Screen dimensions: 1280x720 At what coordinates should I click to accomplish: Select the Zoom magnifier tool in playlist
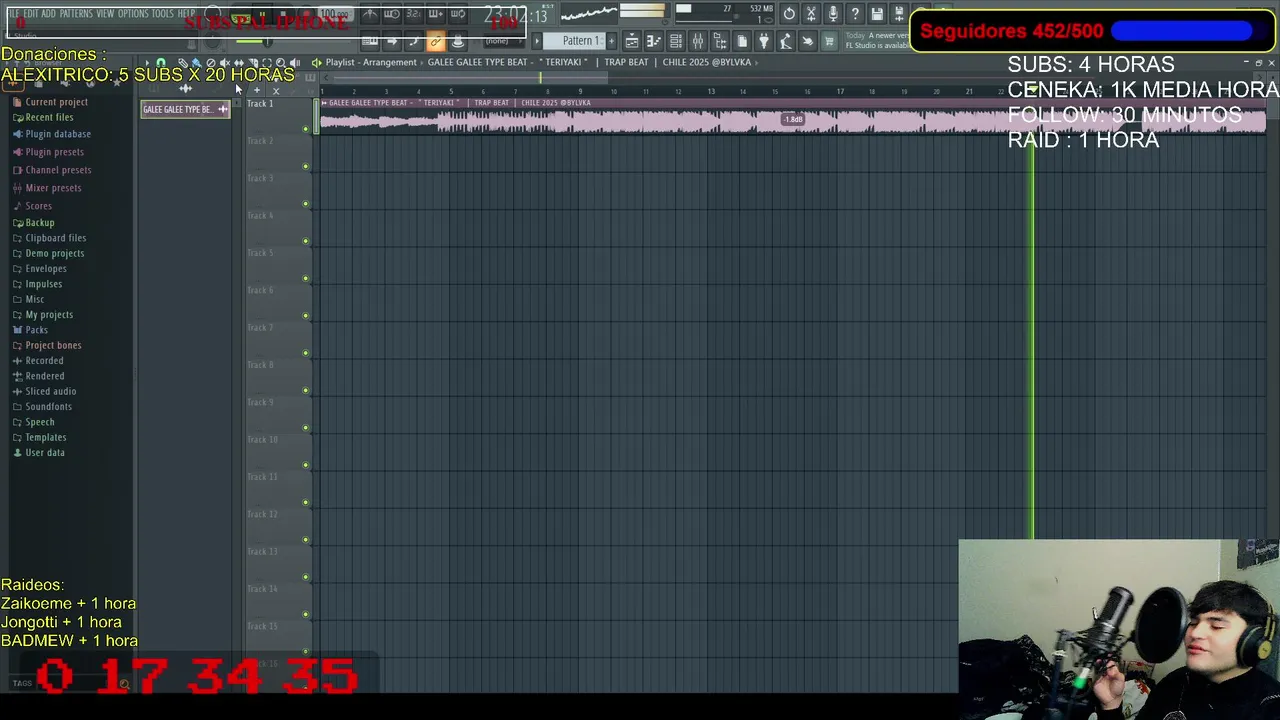(281, 62)
